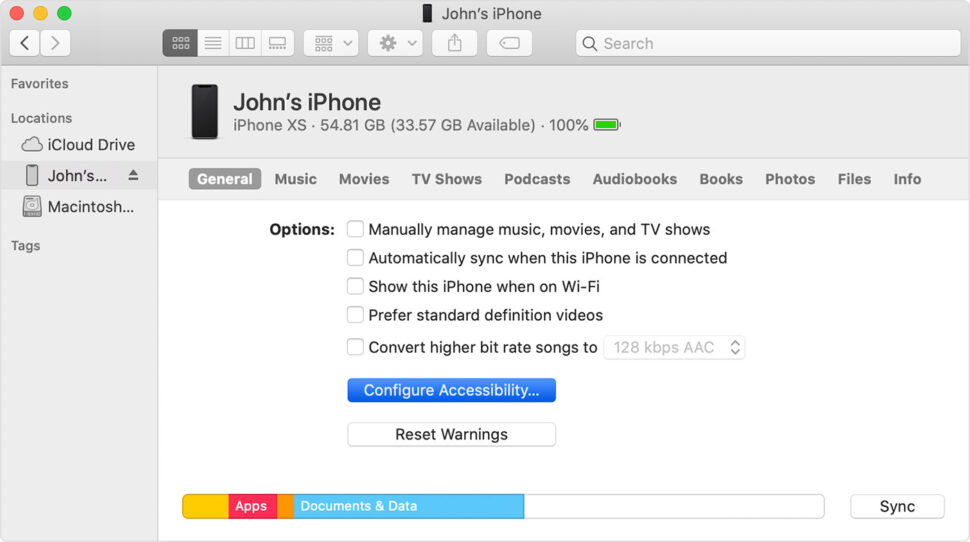
Task: Click the Reset Warnings button
Action: point(452,434)
